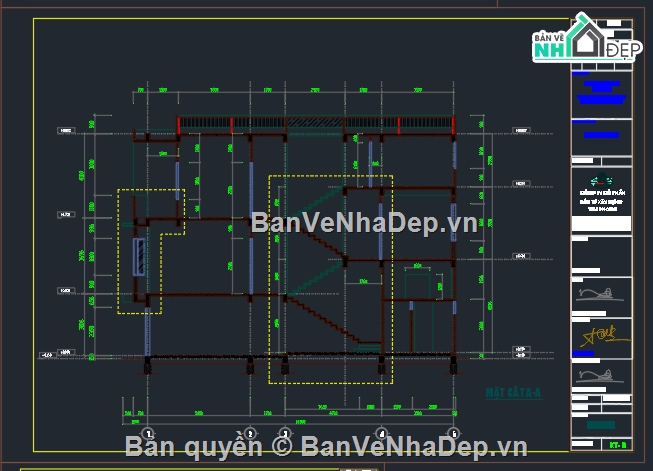Click the drawing title MẶT CẮT A-A
The width and height of the screenshot is (653, 471).
point(513,393)
